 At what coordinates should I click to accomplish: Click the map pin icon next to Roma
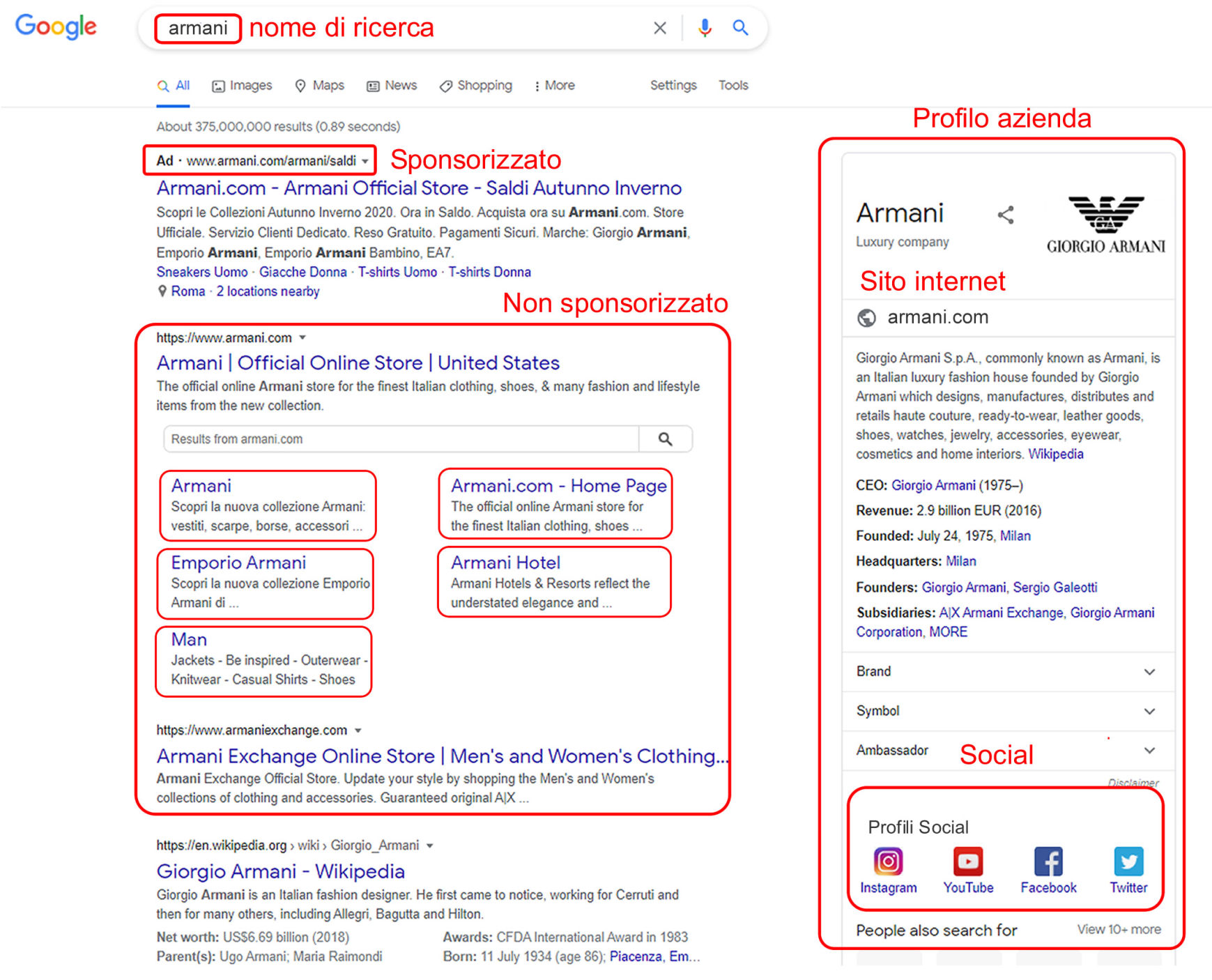(x=162, y=291)
